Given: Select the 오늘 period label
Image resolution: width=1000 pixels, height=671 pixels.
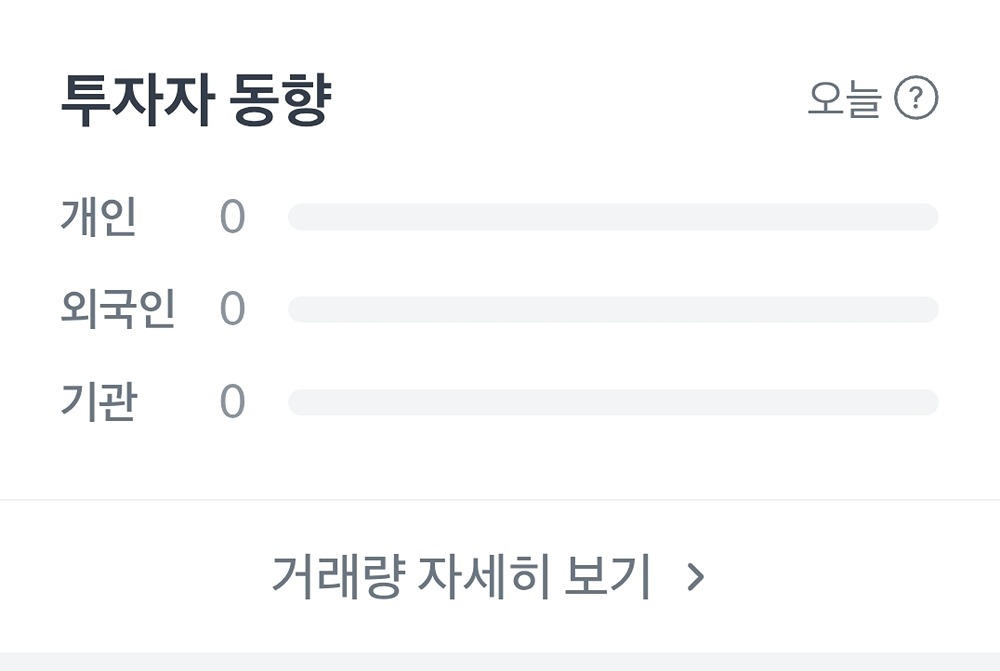Looking at the screenshot, I should click(843, 100).
